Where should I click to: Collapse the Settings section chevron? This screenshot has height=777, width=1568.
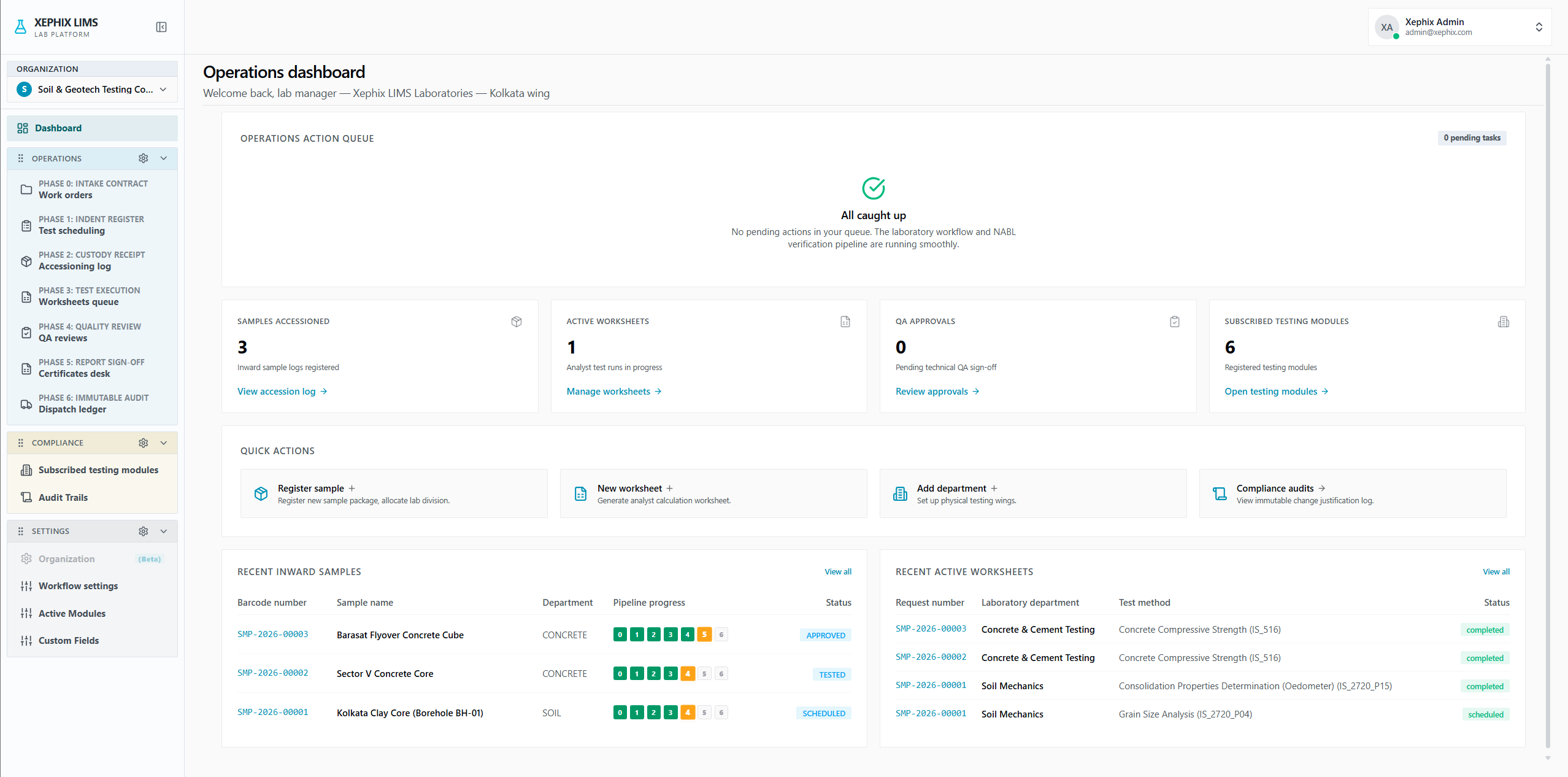164,531
